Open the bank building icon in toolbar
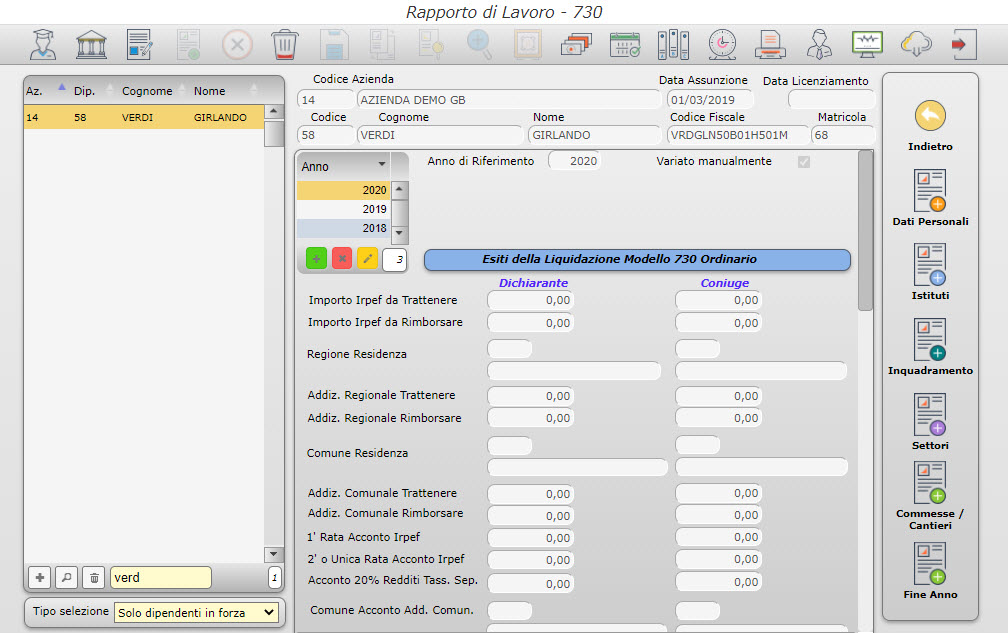 click(92, 45)
